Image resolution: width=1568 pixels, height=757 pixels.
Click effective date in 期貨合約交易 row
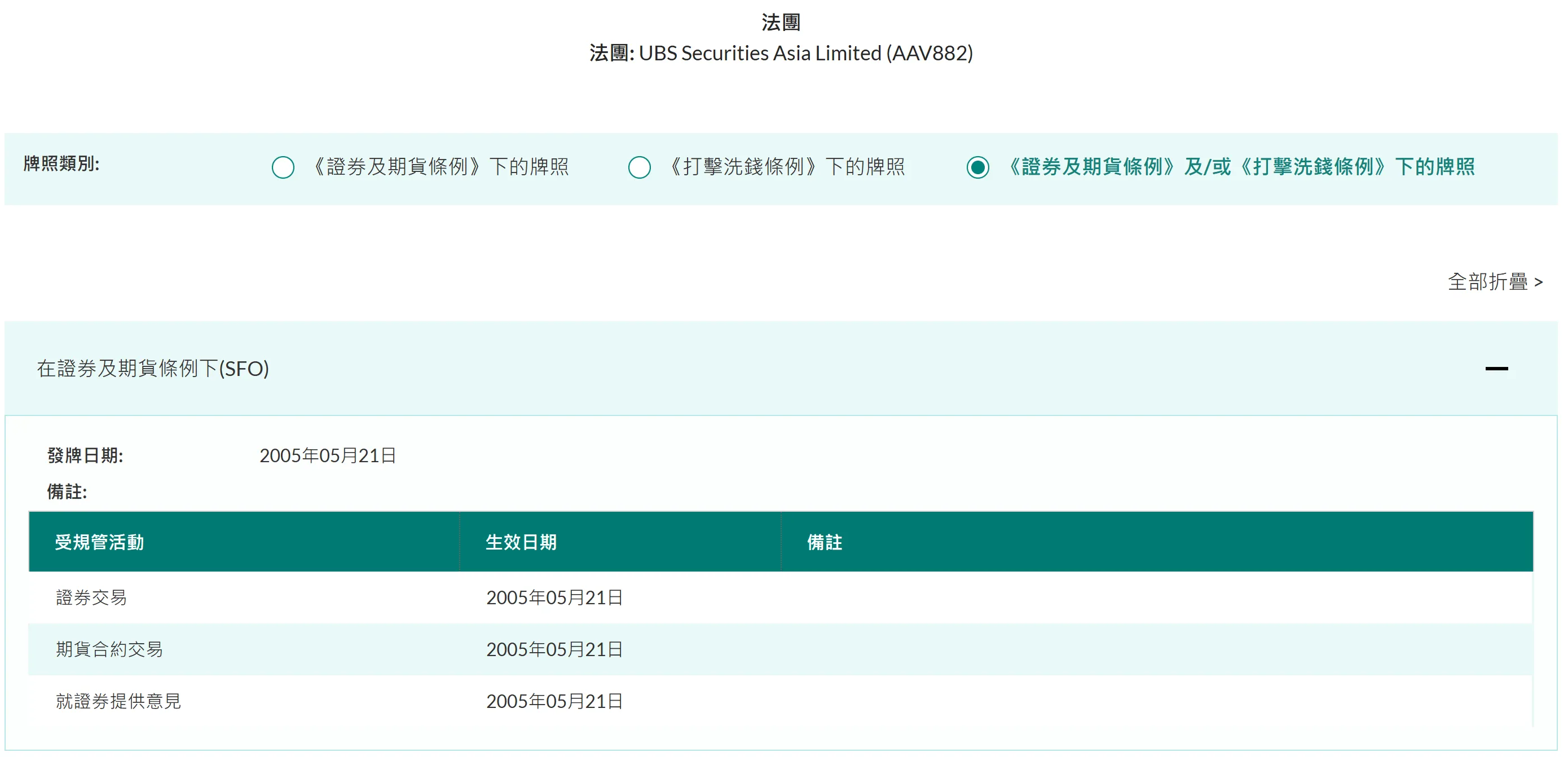point(554,649)
